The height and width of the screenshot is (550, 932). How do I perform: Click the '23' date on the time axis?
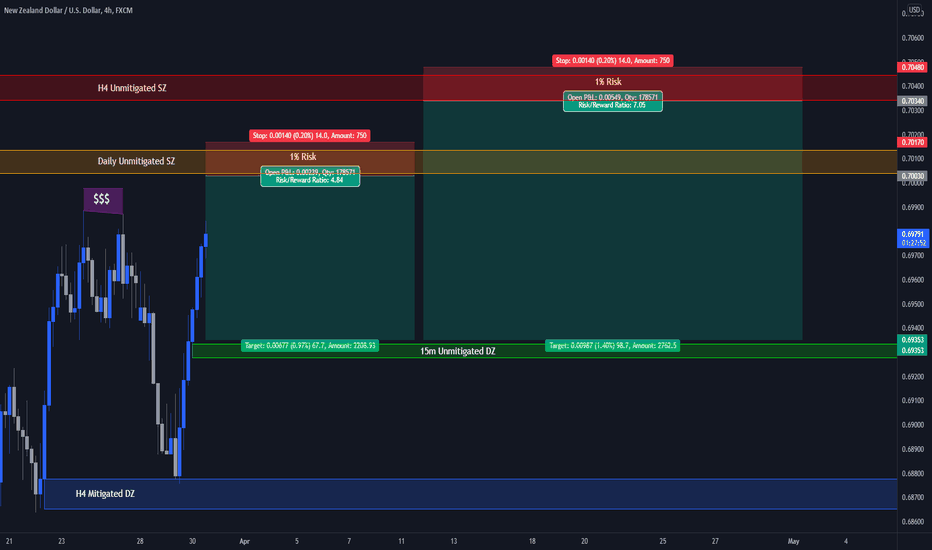[61, 541]
